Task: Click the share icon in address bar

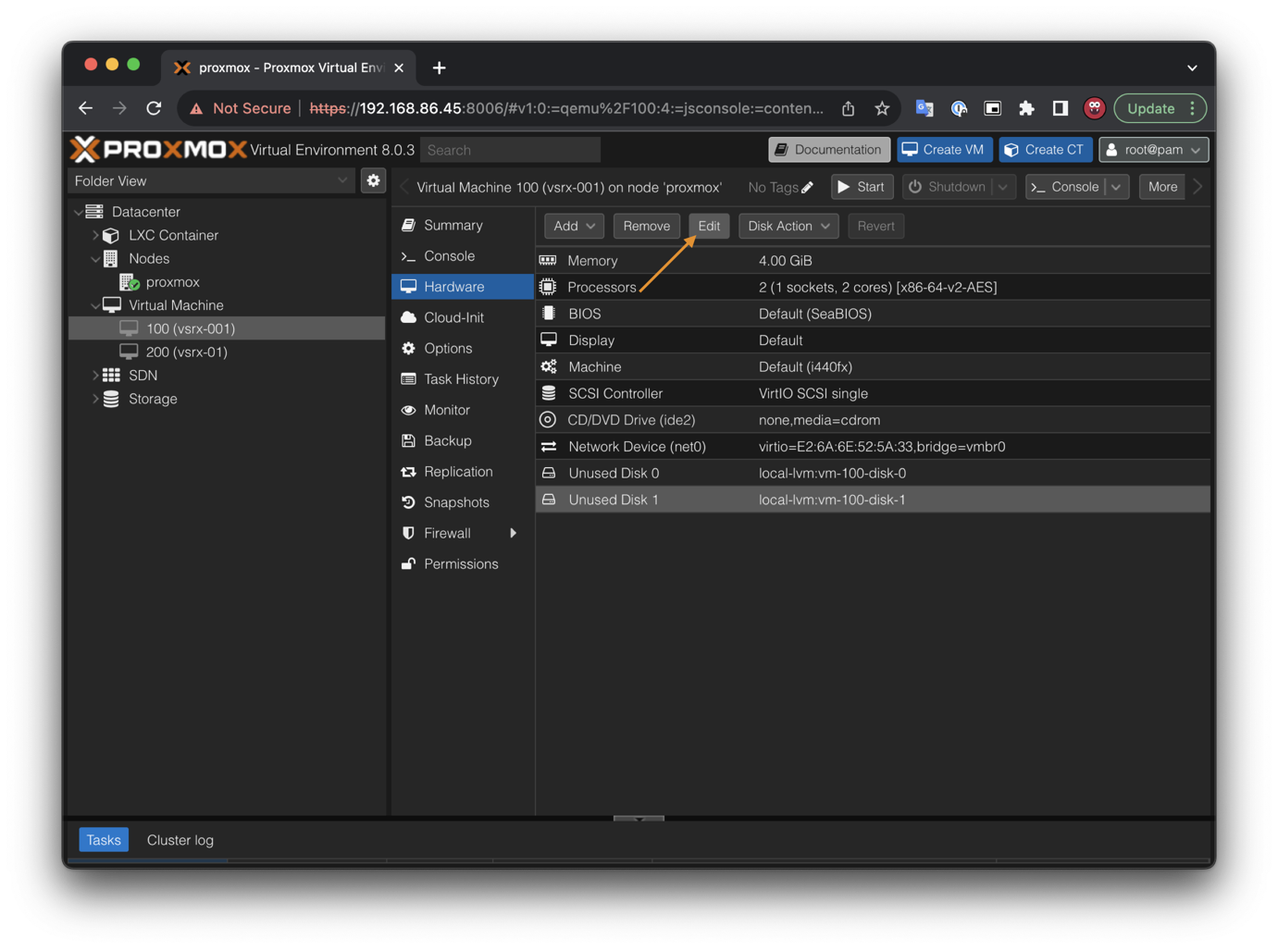Action: pos(848,108)
